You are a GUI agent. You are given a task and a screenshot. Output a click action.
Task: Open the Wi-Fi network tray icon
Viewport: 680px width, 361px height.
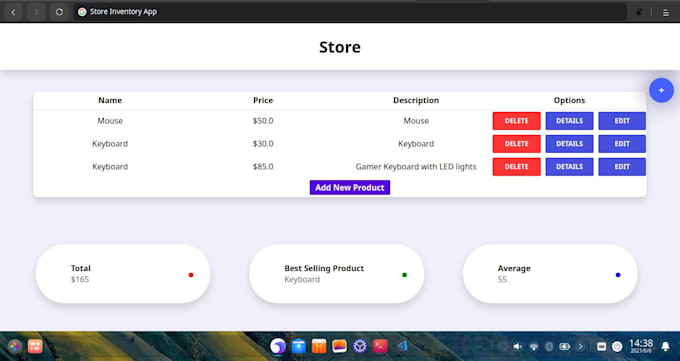coord(534,347)
